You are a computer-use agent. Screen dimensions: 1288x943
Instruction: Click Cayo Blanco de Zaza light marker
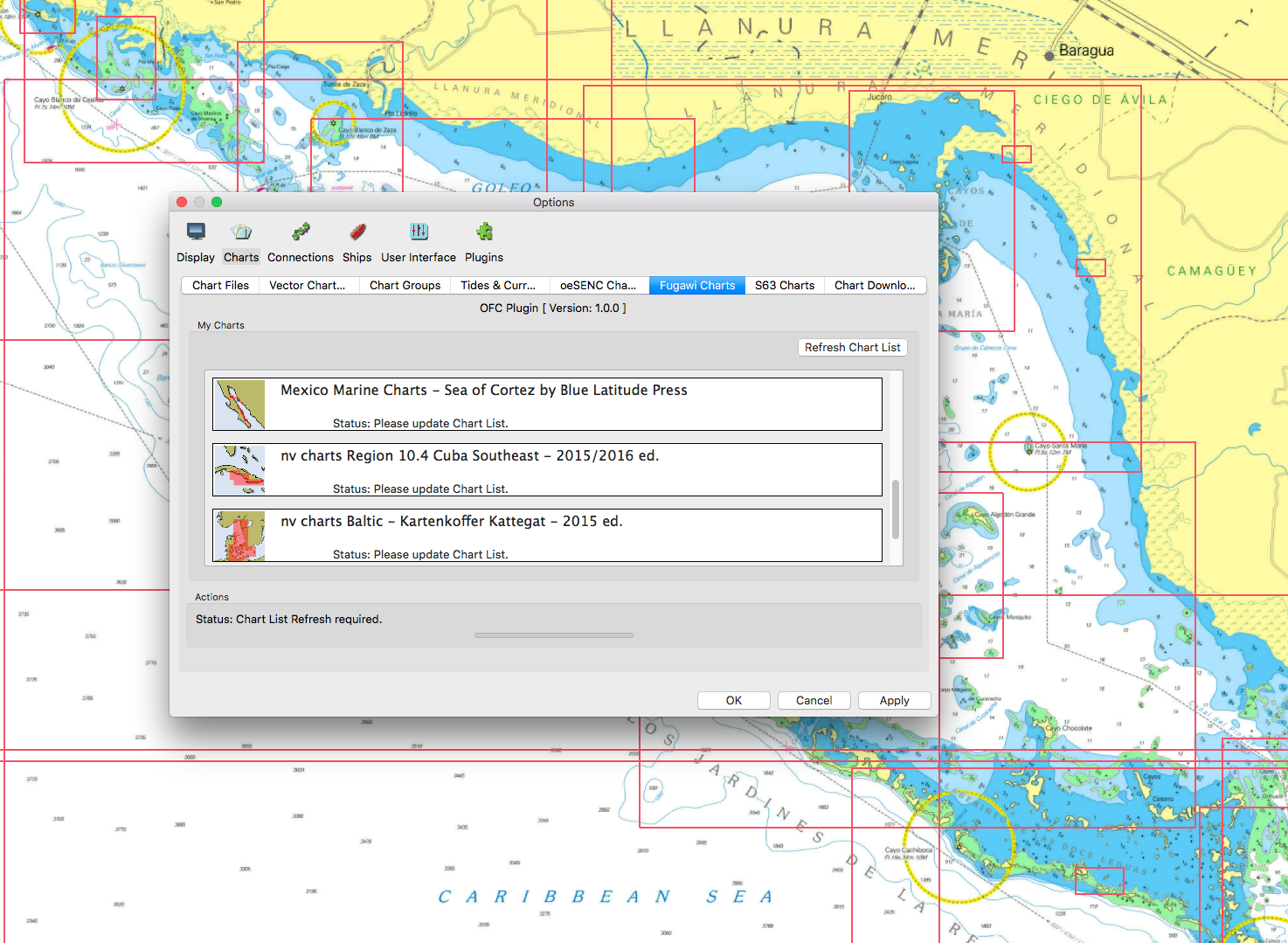tap(333, 124)
